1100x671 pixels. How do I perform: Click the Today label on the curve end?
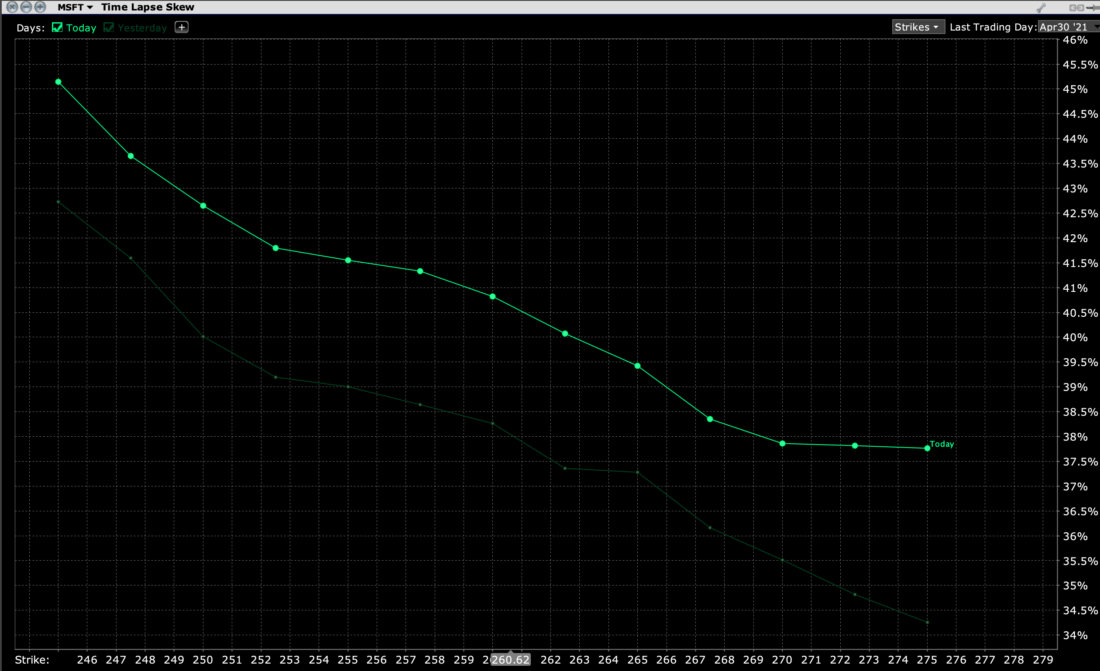click(x=942, y=443)
